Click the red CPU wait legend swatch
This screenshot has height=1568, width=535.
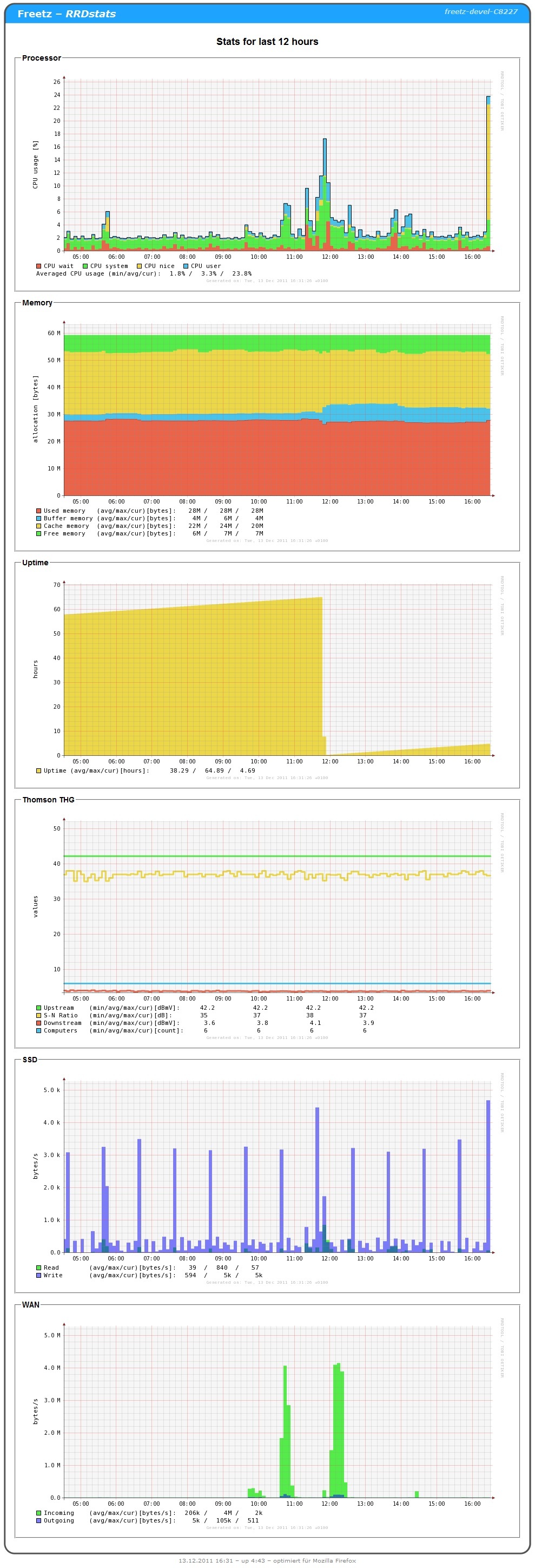click(39, 266)
